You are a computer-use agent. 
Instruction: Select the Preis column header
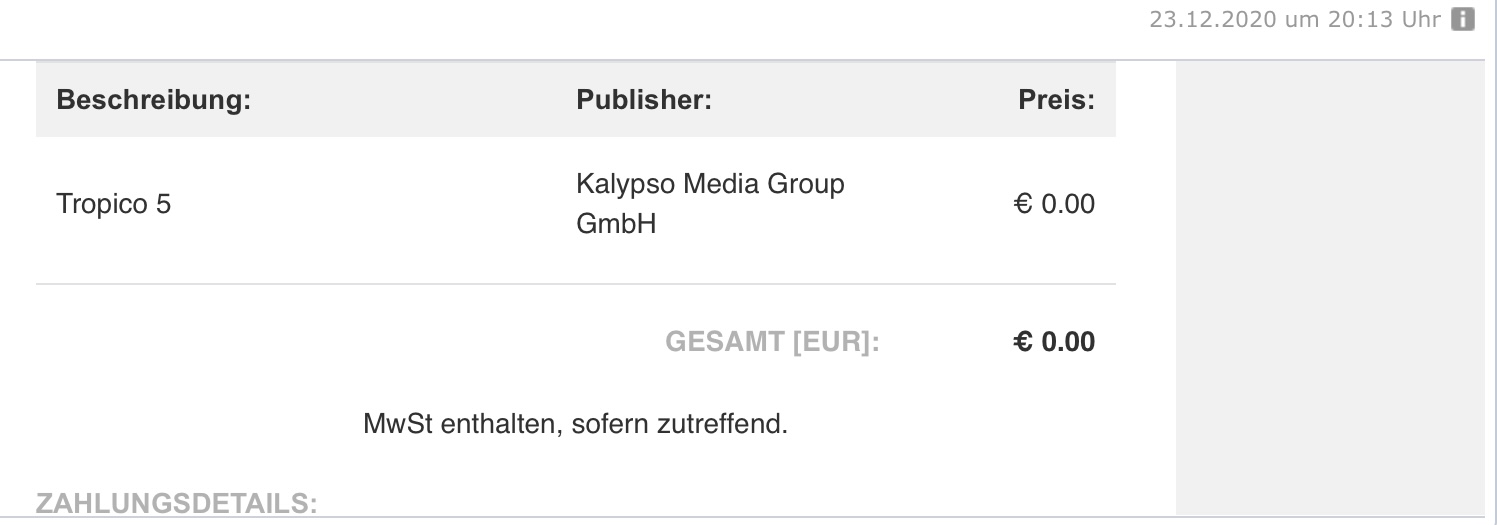[1056, 100]
